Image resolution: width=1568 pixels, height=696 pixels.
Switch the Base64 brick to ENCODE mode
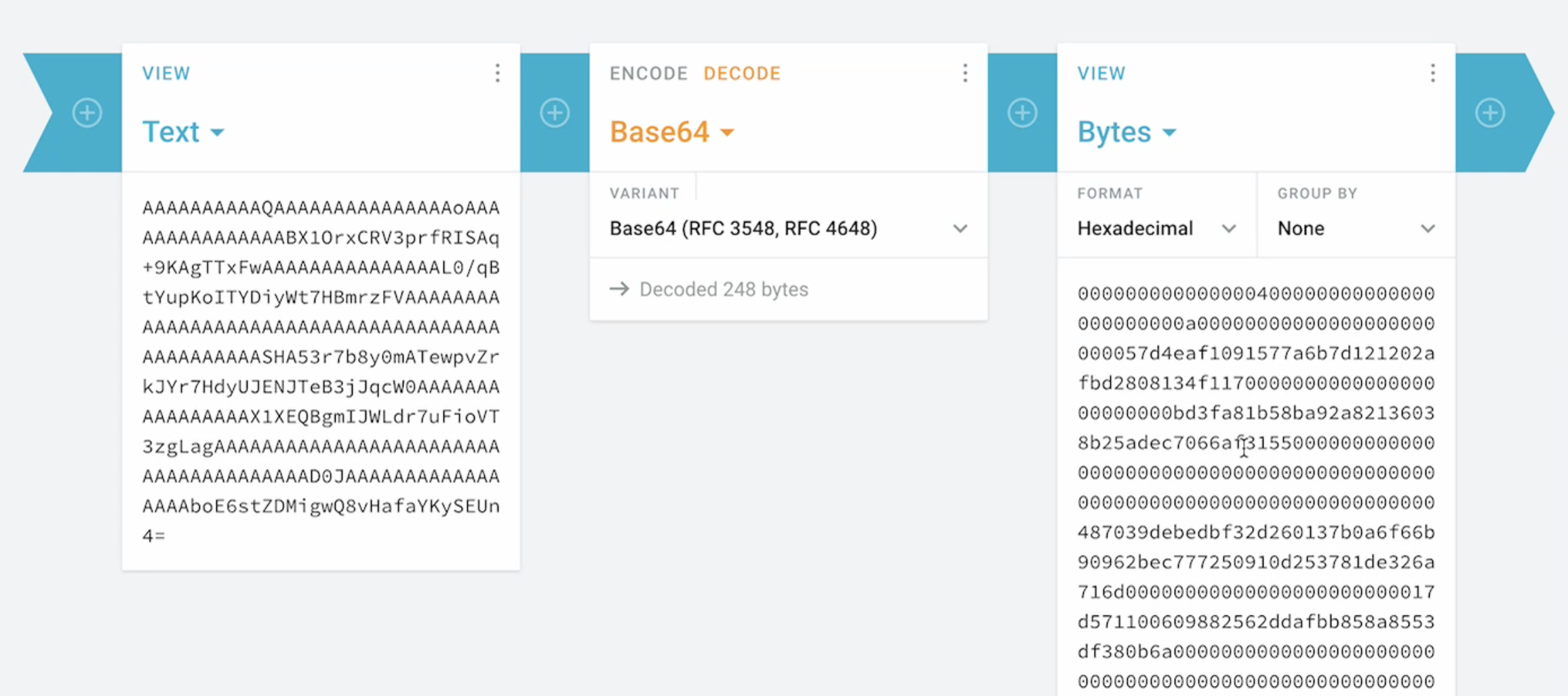(648, 73)
